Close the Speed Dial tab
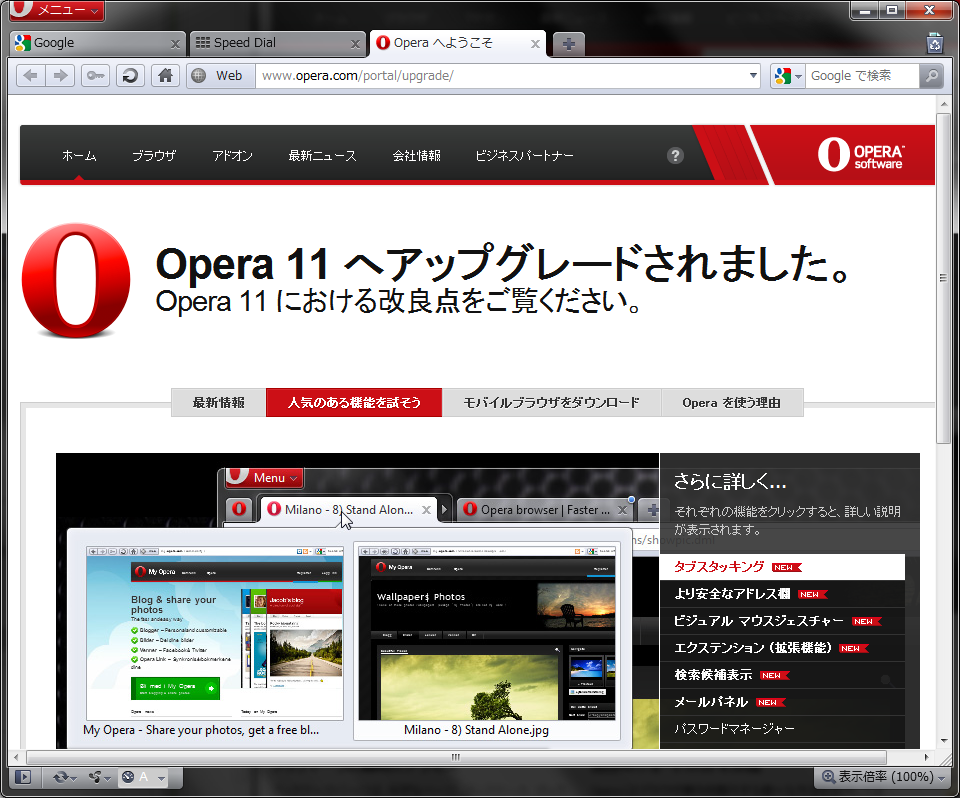 [355, 44]
